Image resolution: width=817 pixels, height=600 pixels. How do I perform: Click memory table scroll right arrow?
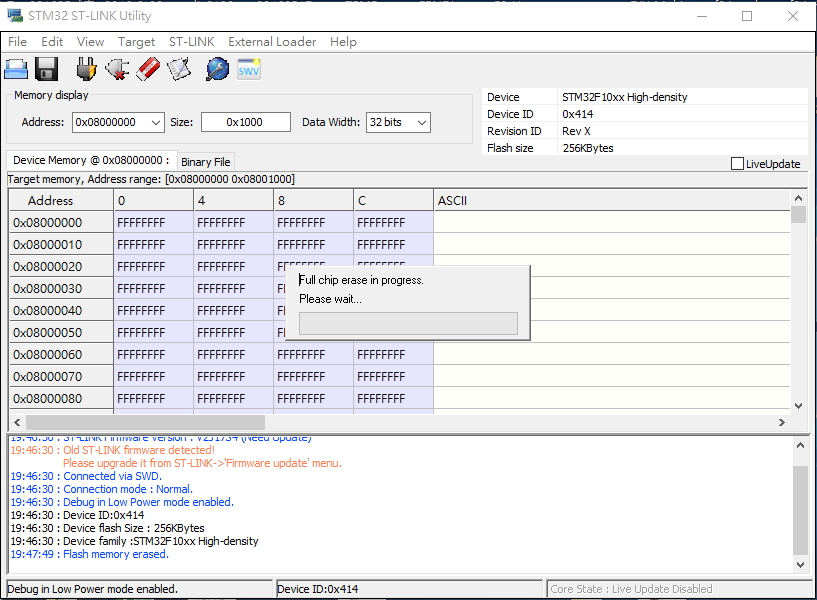point(782,422)
